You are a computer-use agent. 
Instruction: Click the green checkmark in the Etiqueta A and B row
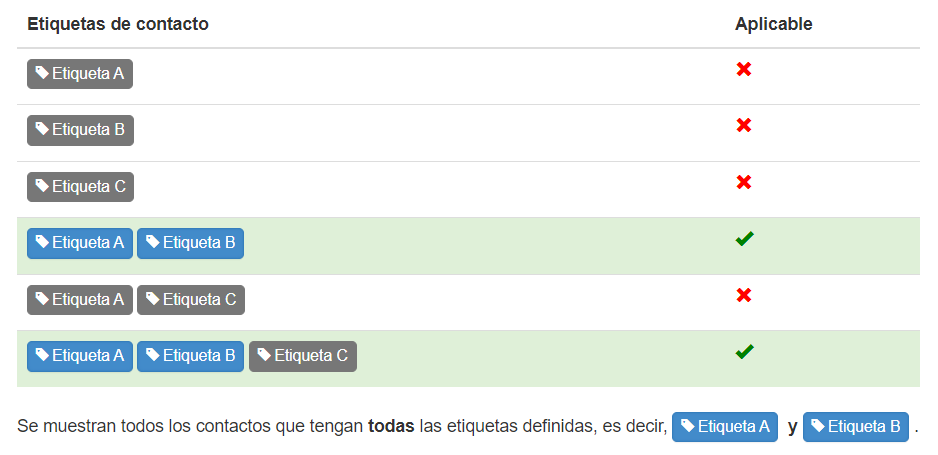coord(745,239)
